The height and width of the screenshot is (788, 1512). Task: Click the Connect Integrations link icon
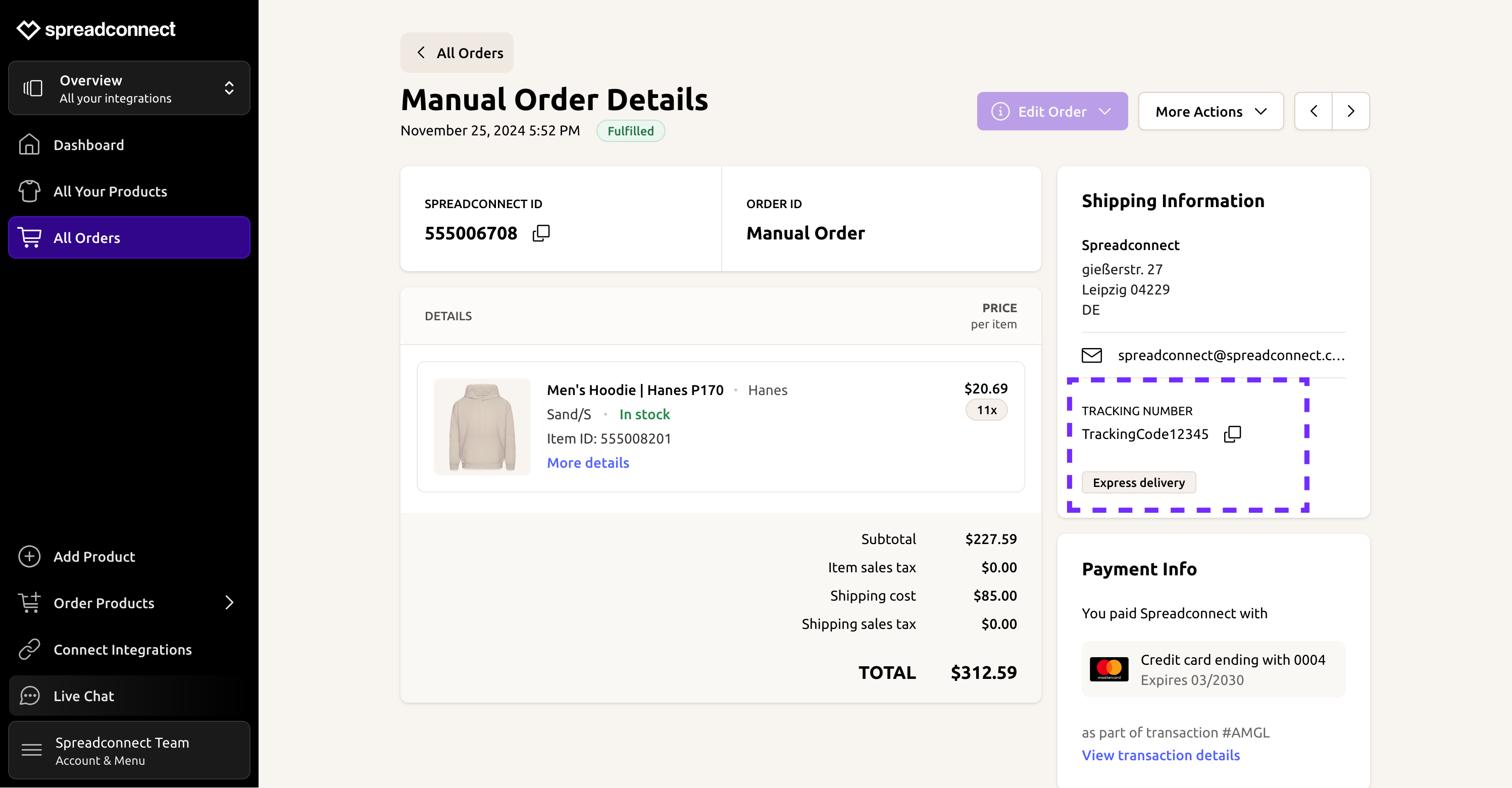(x=29, y=649)
